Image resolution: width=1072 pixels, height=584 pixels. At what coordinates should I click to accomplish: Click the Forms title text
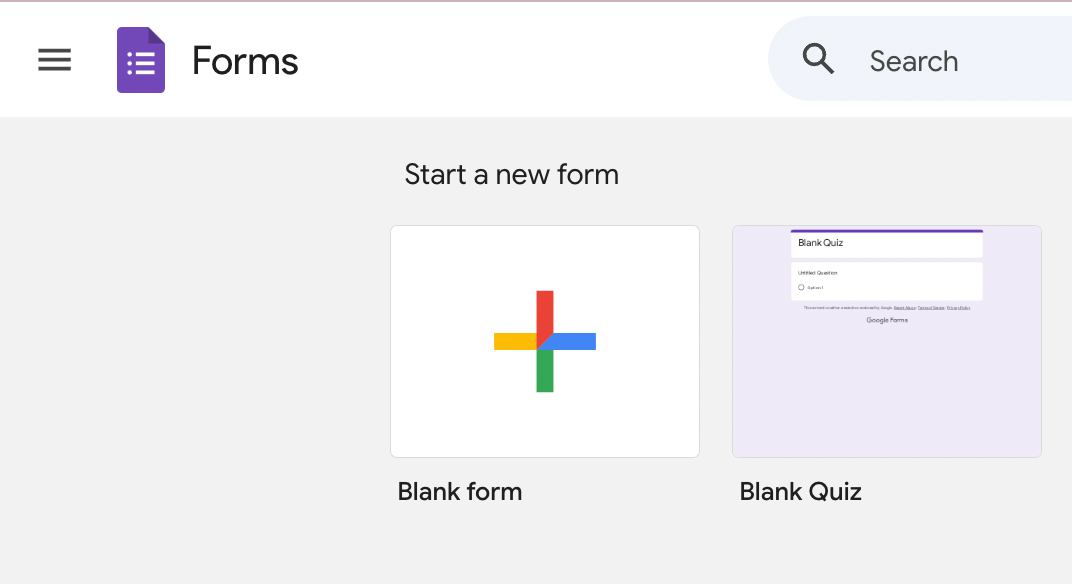[244, 60]
